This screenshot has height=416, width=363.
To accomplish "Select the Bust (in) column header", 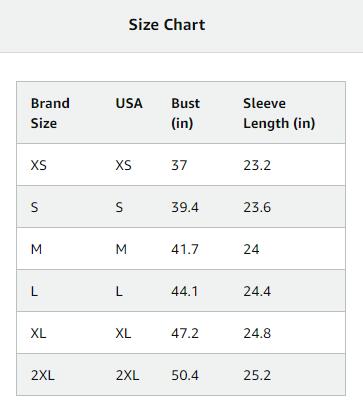I will (186, 113).
